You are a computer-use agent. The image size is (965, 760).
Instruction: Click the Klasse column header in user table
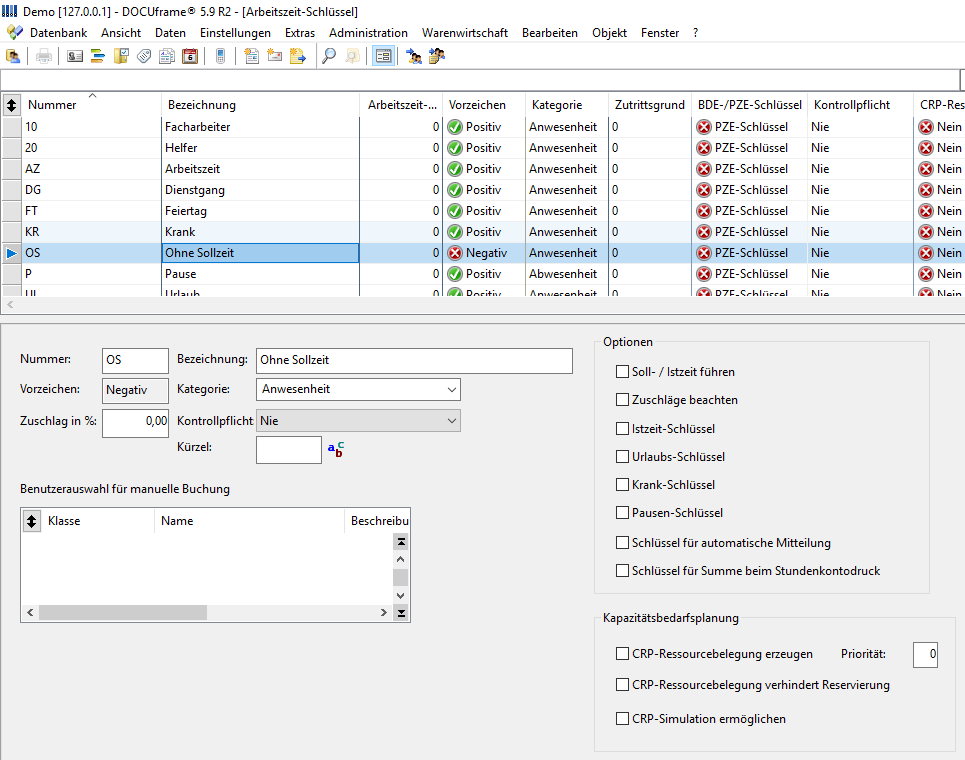pyautogui.click(x=98, y=521)
